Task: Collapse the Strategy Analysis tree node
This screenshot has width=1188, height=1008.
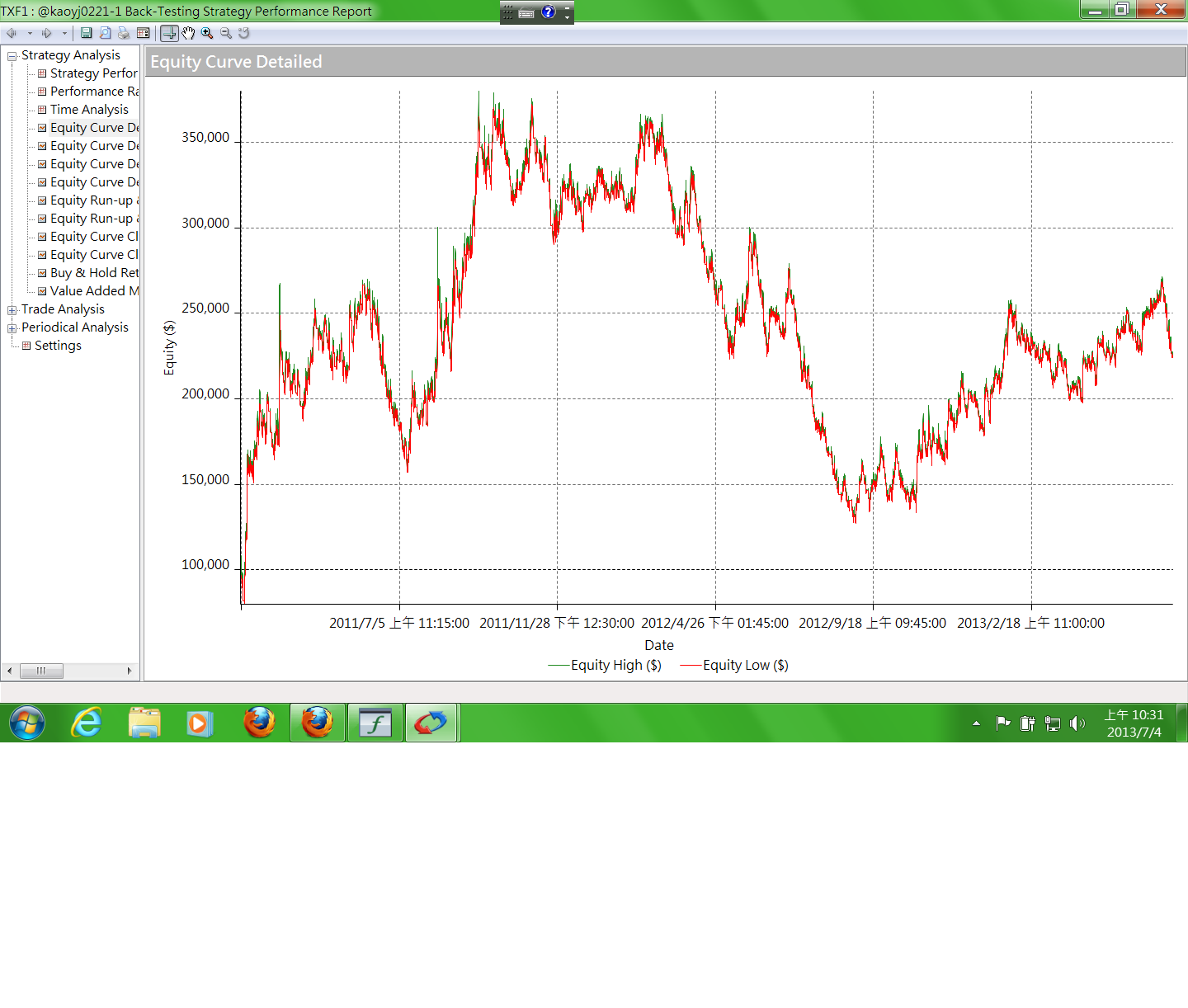Action: tap(12, 56)
